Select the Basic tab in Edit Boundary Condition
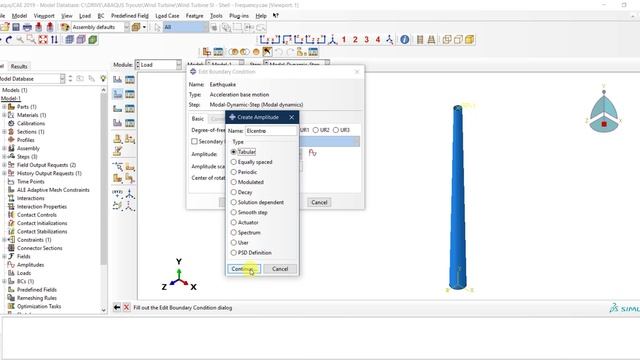This screenshot has height=360, width=640. pyautogui.click(x=198, y=119)
